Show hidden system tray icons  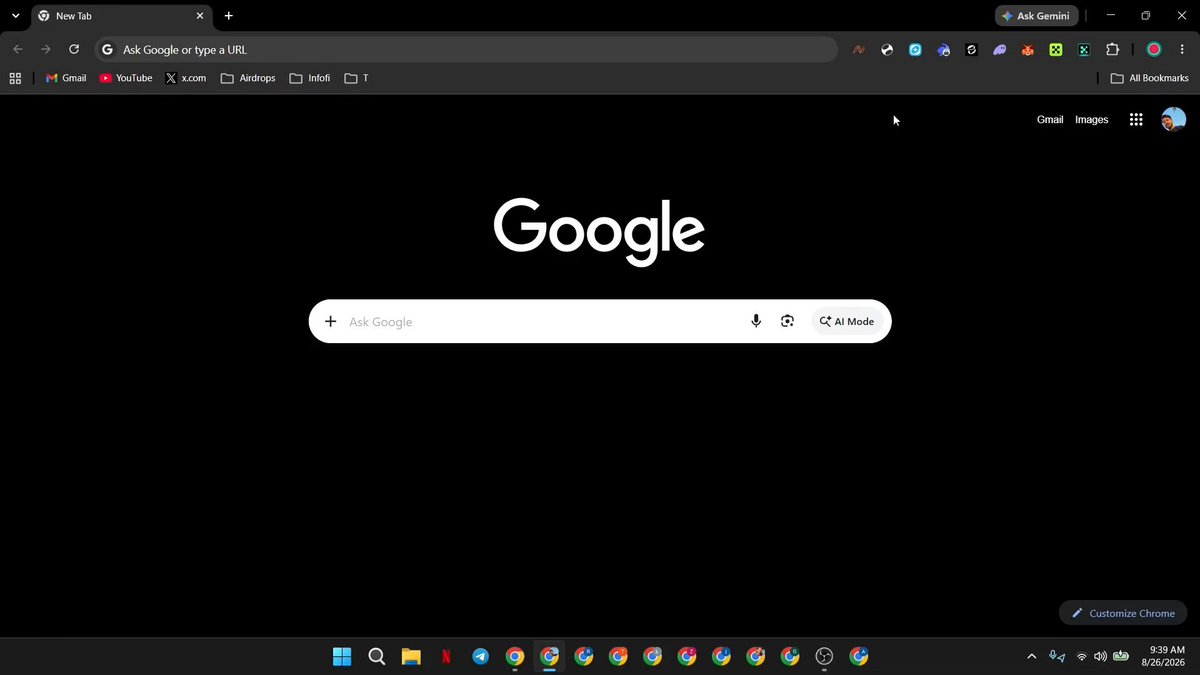pyautogui.click(x=1031, y=657)
